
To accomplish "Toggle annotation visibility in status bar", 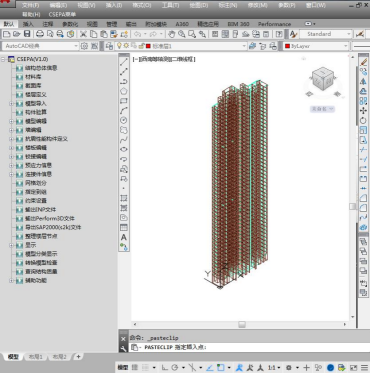I will coord(239,367).
